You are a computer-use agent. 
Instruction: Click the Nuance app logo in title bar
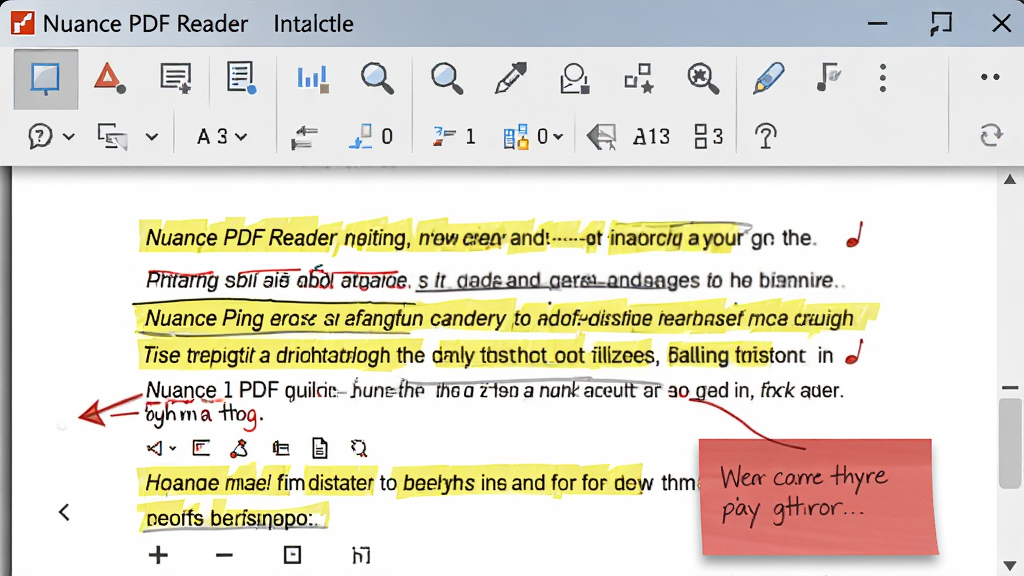tap(22, 24)
